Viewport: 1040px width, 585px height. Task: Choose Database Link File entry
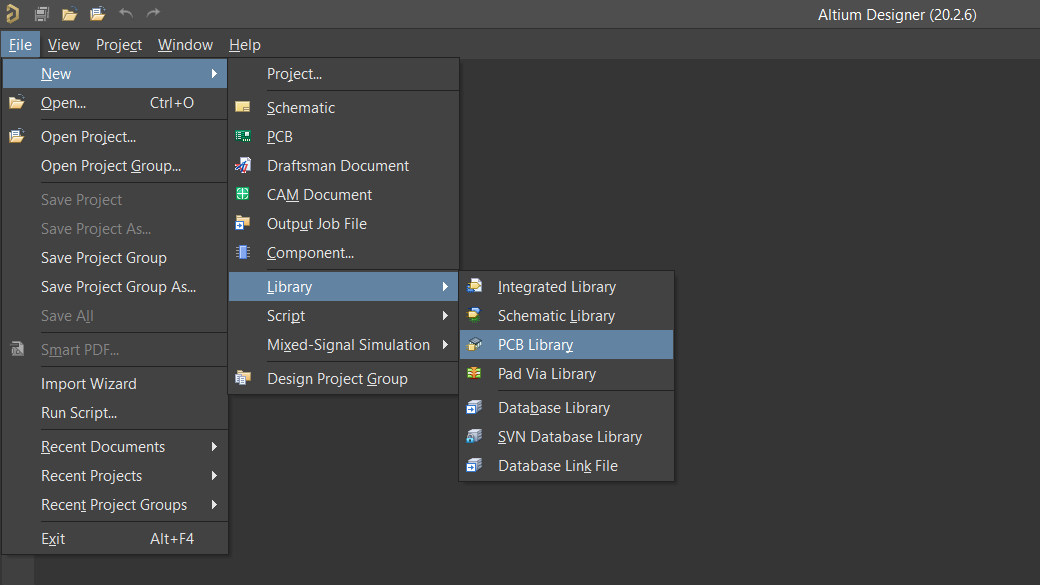(x=557, y=466)
